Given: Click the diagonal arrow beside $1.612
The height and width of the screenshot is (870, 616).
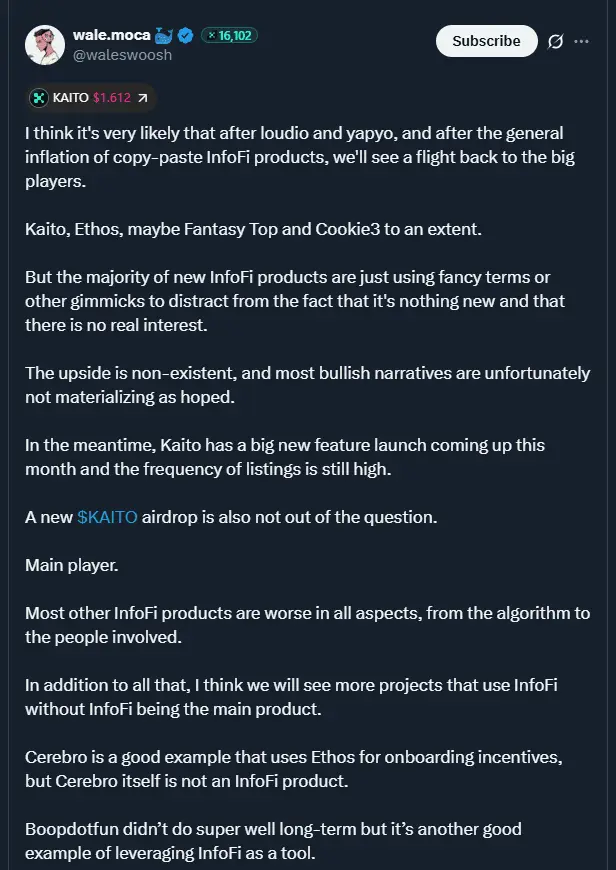Looking at the screenshot, I should click(x=143, y=98).
